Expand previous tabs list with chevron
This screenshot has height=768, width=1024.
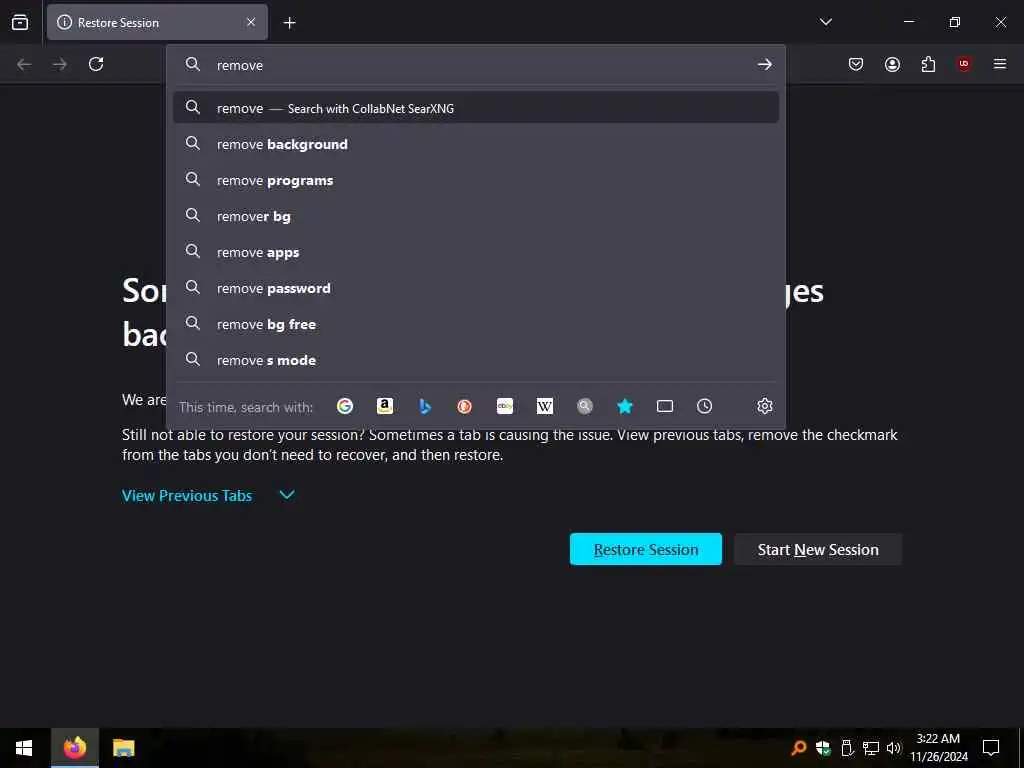(x=287, y=495)
